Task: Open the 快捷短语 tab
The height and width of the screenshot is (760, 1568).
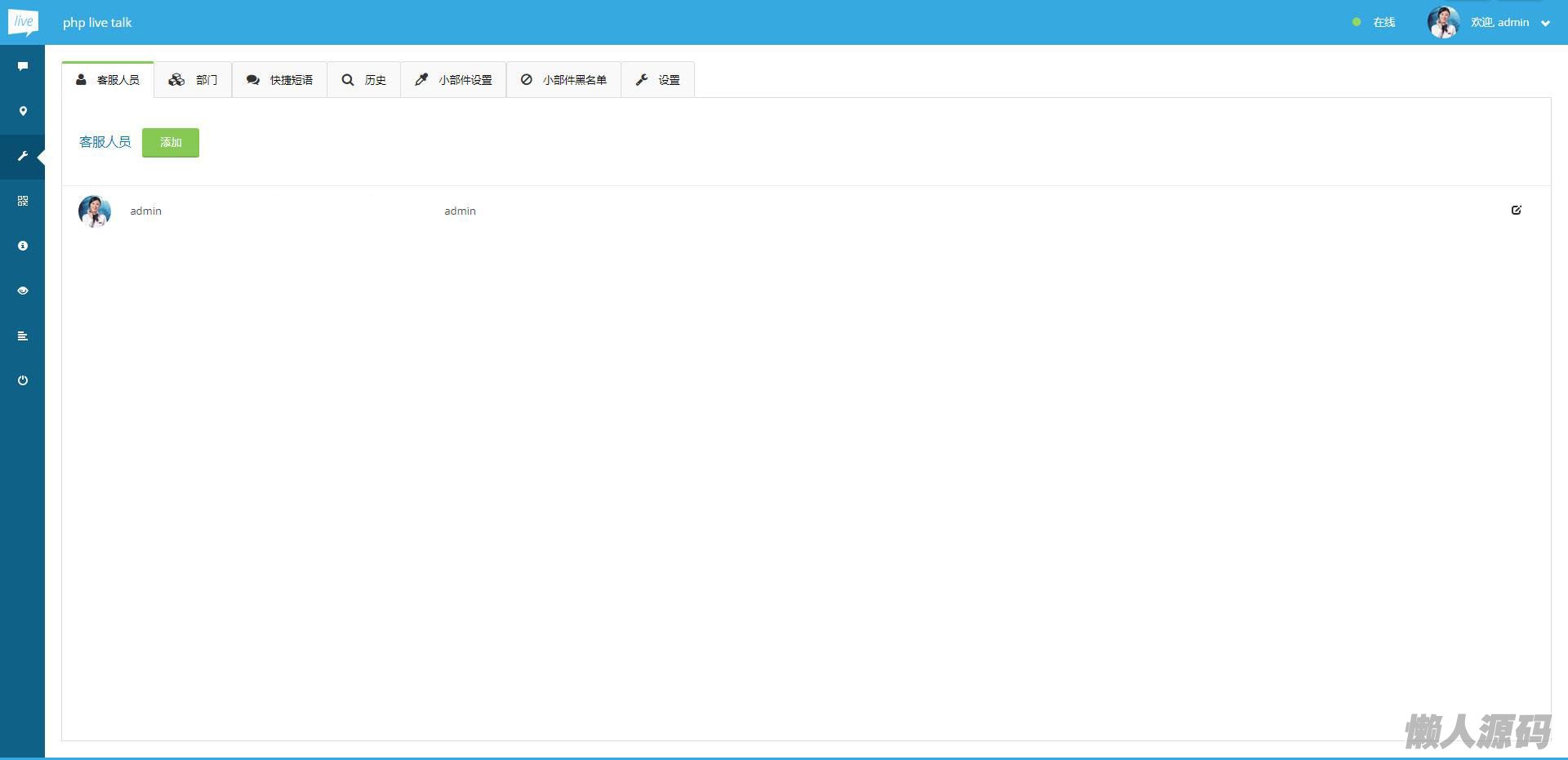Action: coord(279,80)
